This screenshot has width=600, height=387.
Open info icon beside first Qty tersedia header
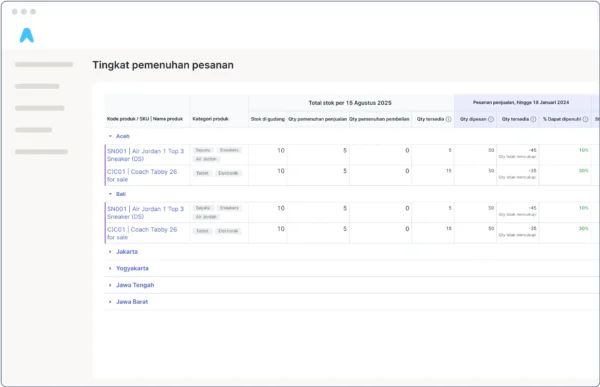pyautogui.click(x=448, y=119)
